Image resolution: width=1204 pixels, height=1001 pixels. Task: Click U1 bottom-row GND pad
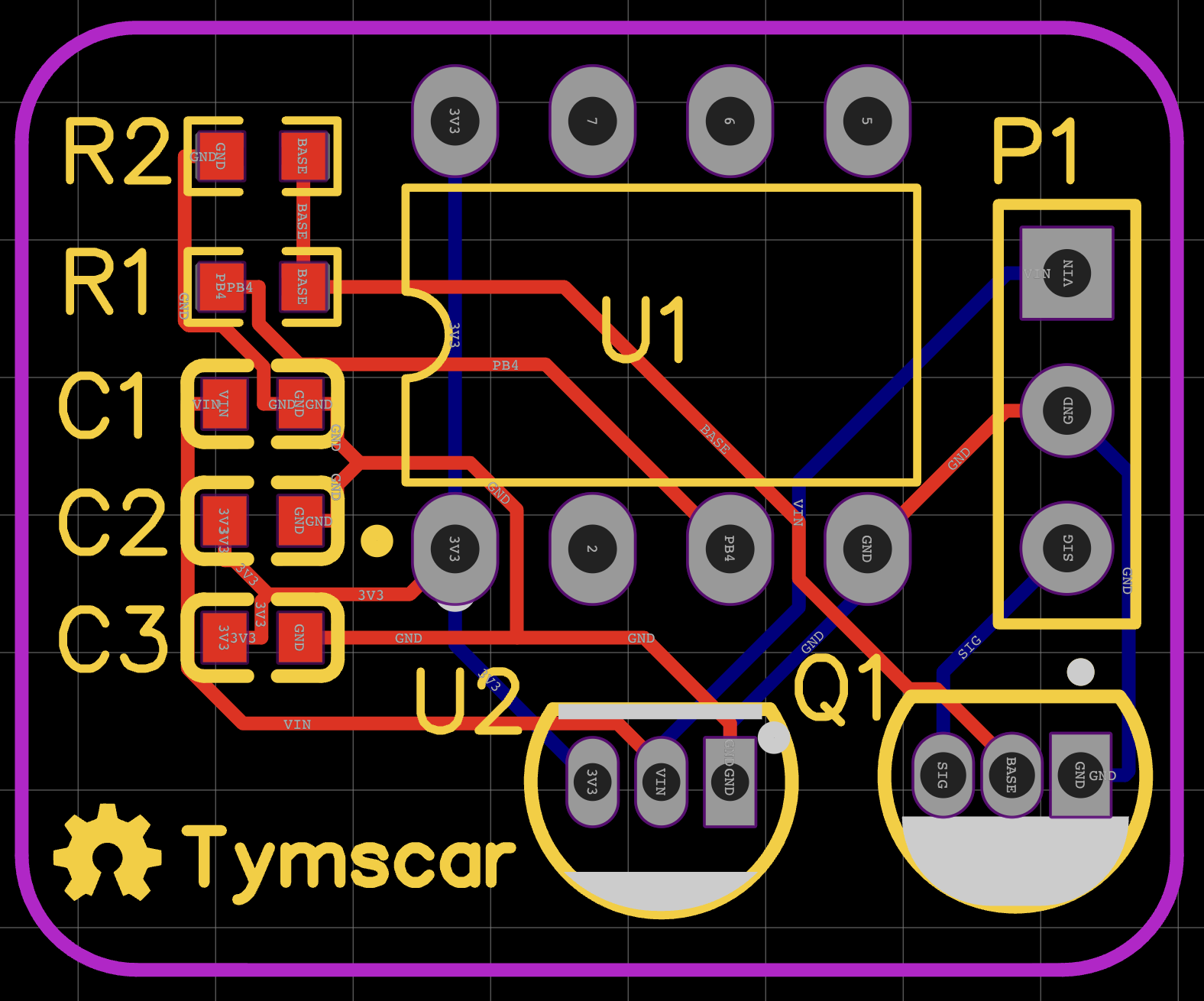(867, 549)
